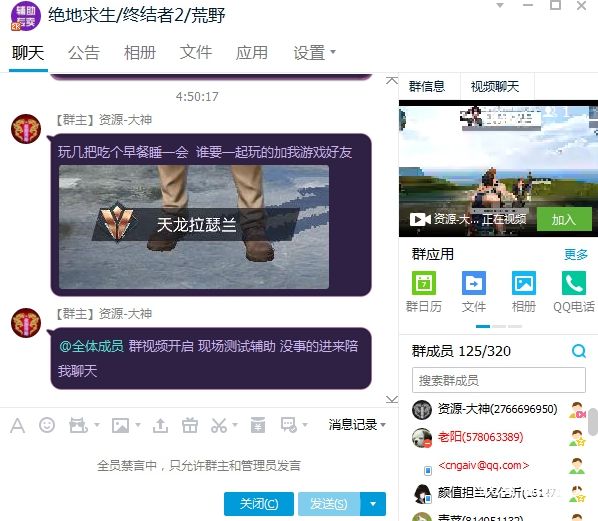598x521 pixels.
Task: Switch to the 应用 tab
Action: click(x=251, y=53)
